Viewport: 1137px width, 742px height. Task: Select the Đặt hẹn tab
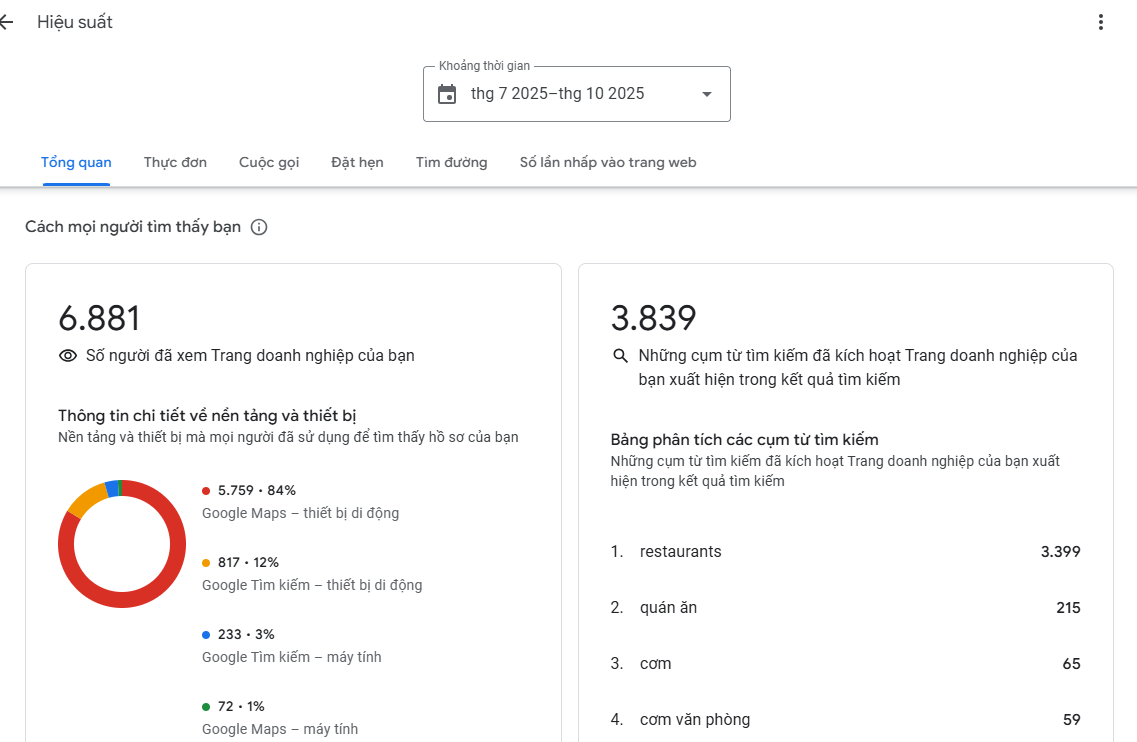(357, 162)
